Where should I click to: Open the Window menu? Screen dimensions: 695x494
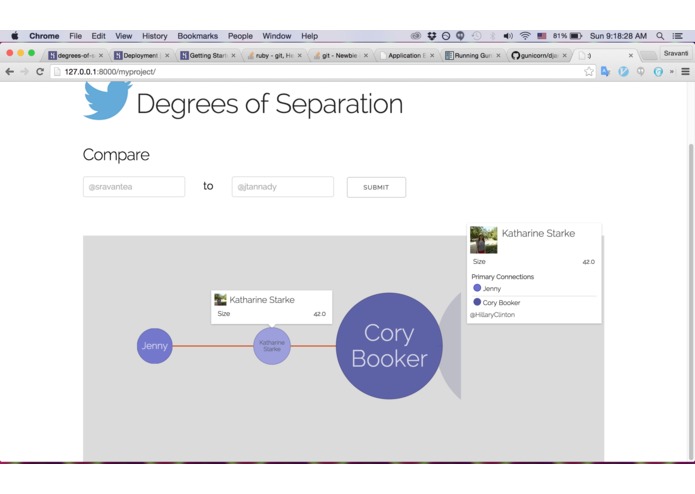277,36
